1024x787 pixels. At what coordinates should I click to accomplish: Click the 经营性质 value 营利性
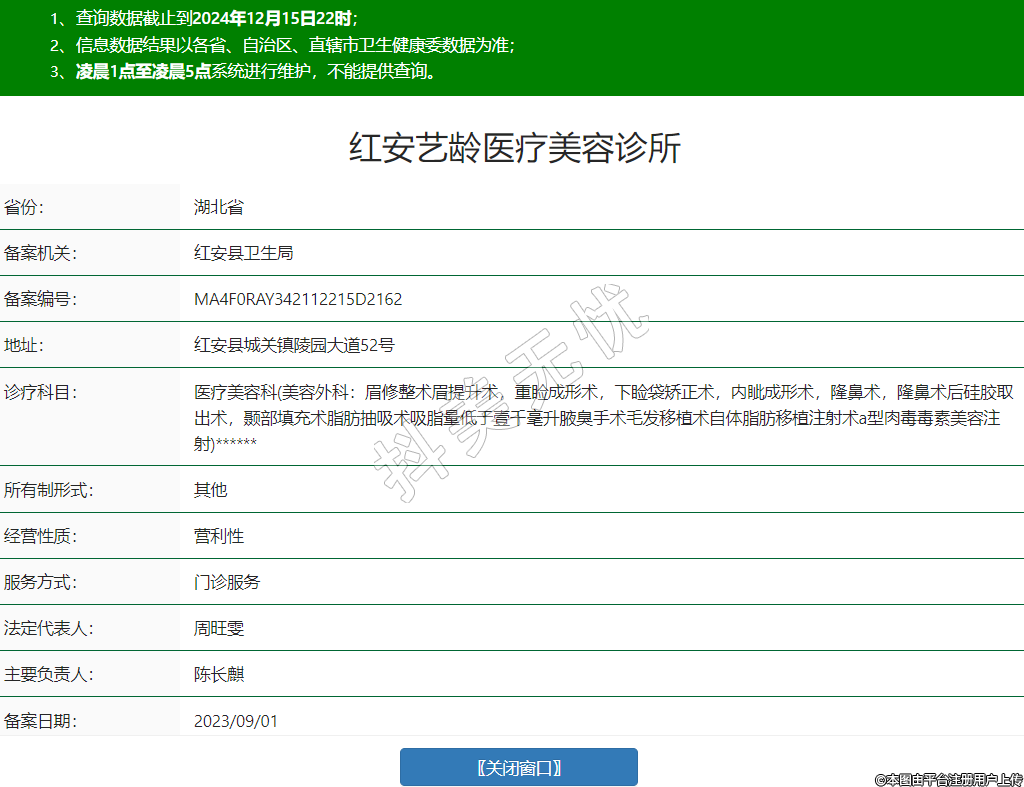[219, 536]
